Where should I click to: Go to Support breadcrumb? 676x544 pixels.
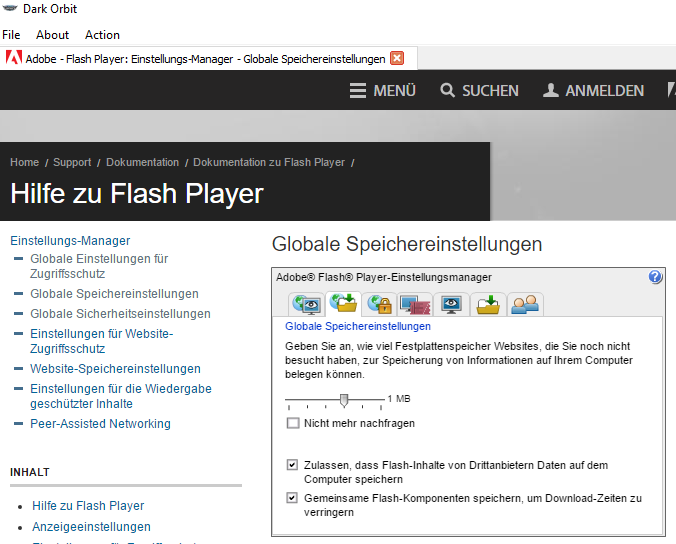(x=72, y=163)
